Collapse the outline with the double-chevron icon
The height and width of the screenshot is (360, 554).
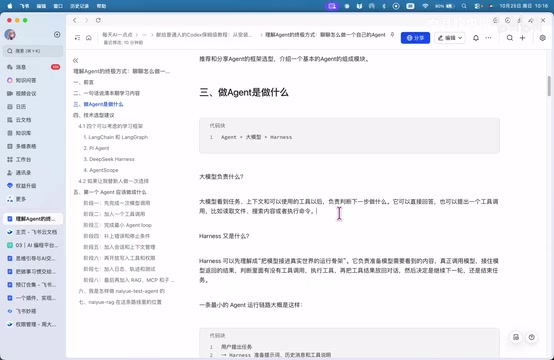[75, 60]
